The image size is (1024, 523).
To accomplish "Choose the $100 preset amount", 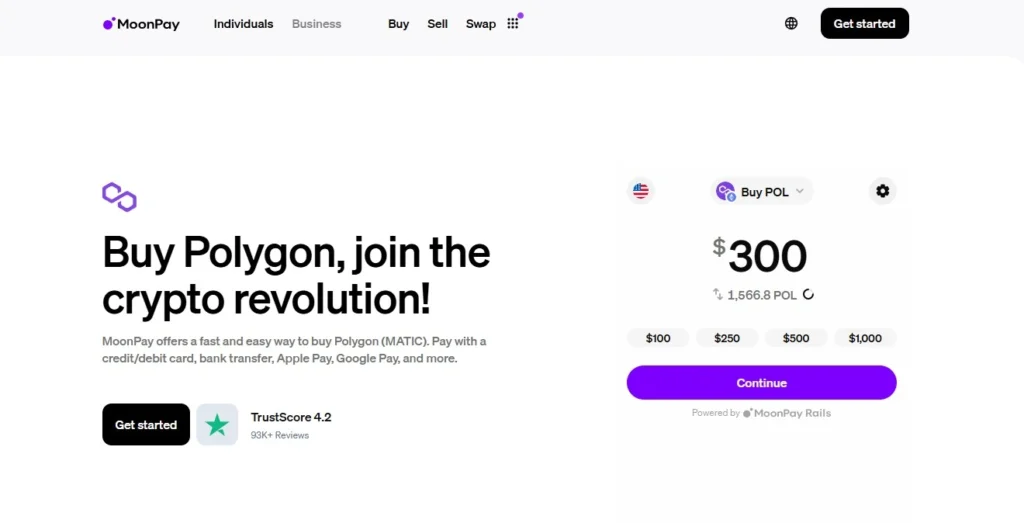I will 658,338.
